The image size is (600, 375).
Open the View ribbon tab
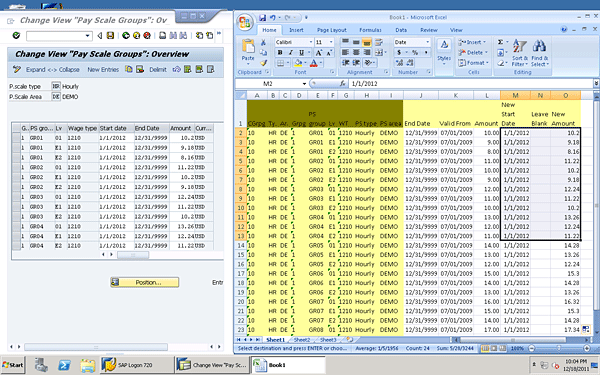pos(456,30)
